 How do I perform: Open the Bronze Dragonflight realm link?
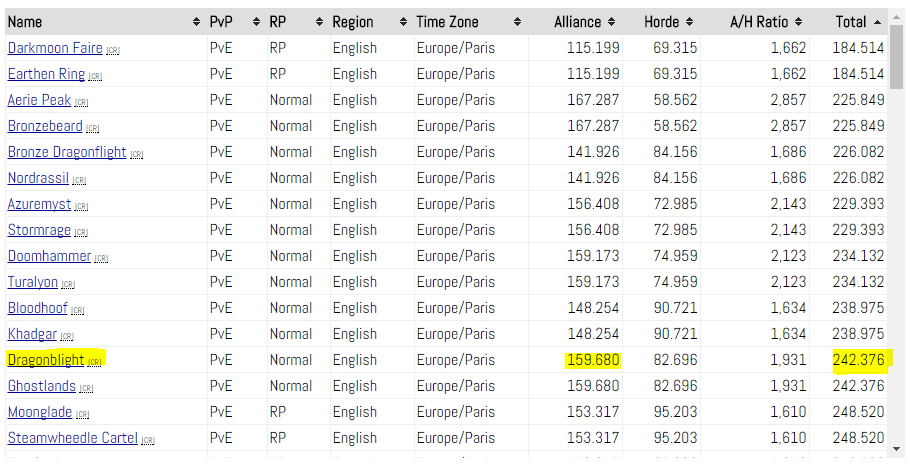coord(67,152)
